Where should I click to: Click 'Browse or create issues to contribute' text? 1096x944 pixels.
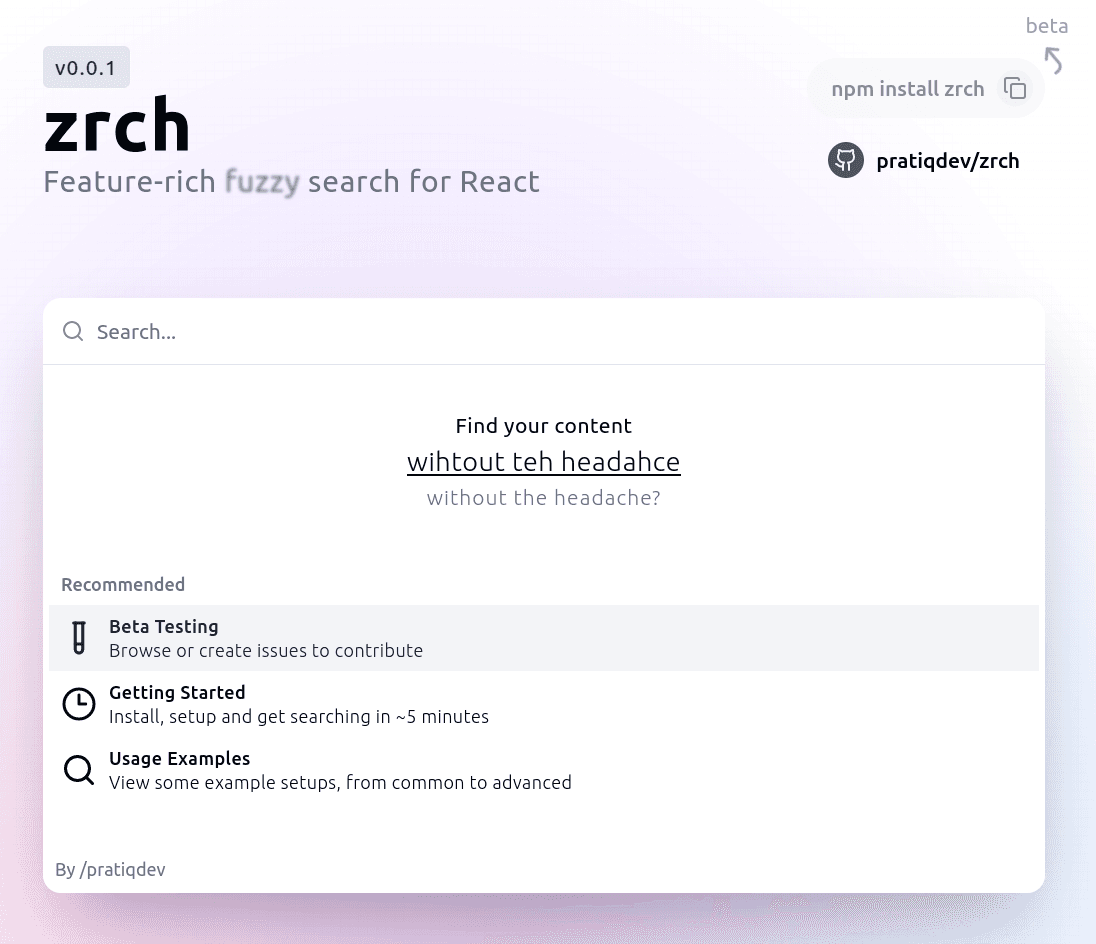pos(266,651)
